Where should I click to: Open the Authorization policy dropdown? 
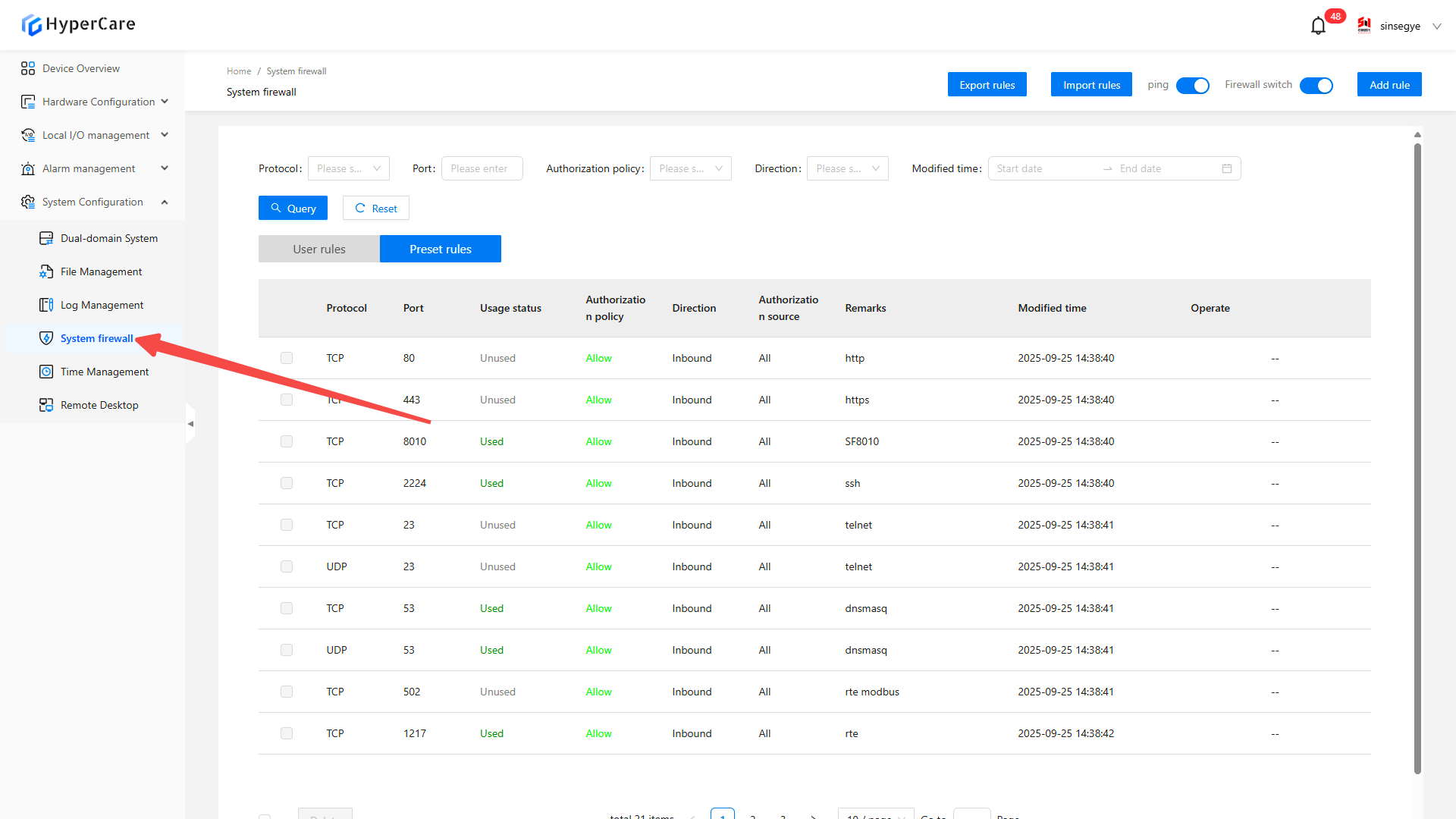click(x=690, y=168)
